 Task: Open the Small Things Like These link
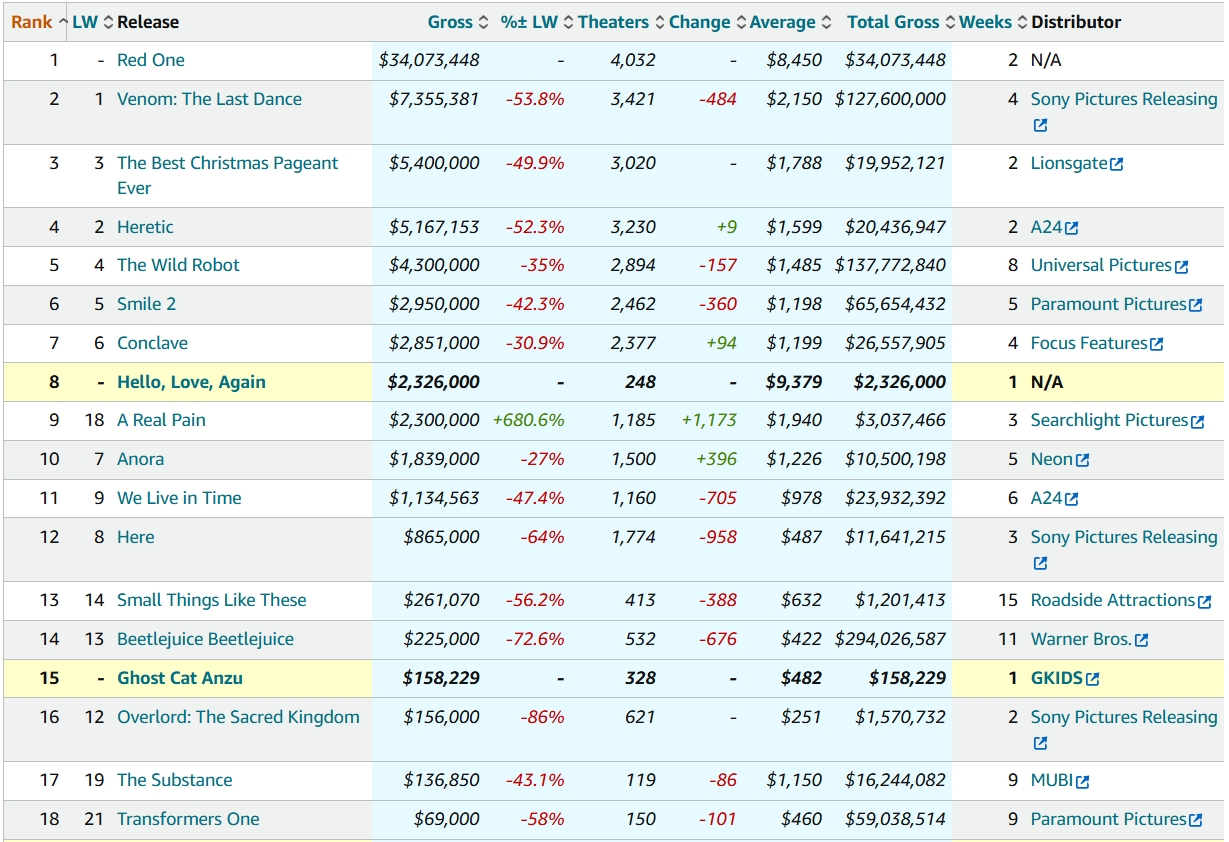(x=212, y=600)
